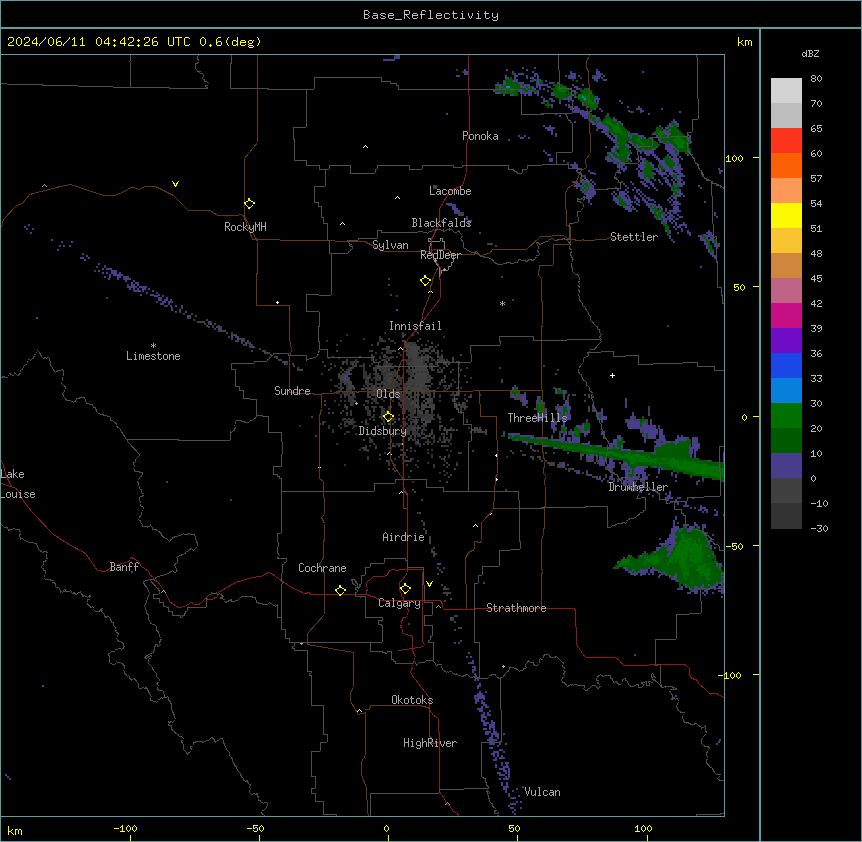Click the Calgary city label
The height and width of the screenshot is (842, 862).
pyautogui.click(x=400, y=603)
